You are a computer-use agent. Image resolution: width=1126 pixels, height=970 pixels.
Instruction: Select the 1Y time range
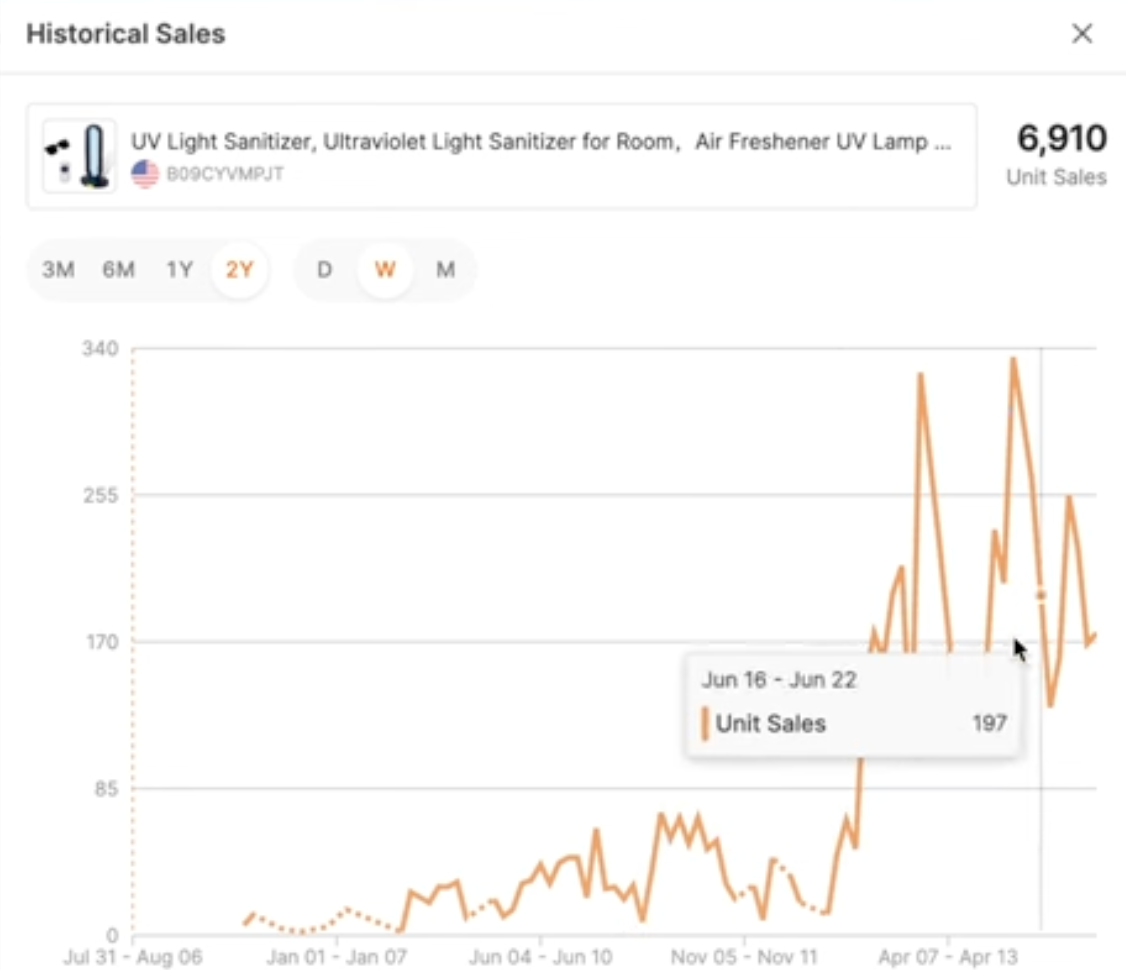pyautogui.click(x=180, y=269)
